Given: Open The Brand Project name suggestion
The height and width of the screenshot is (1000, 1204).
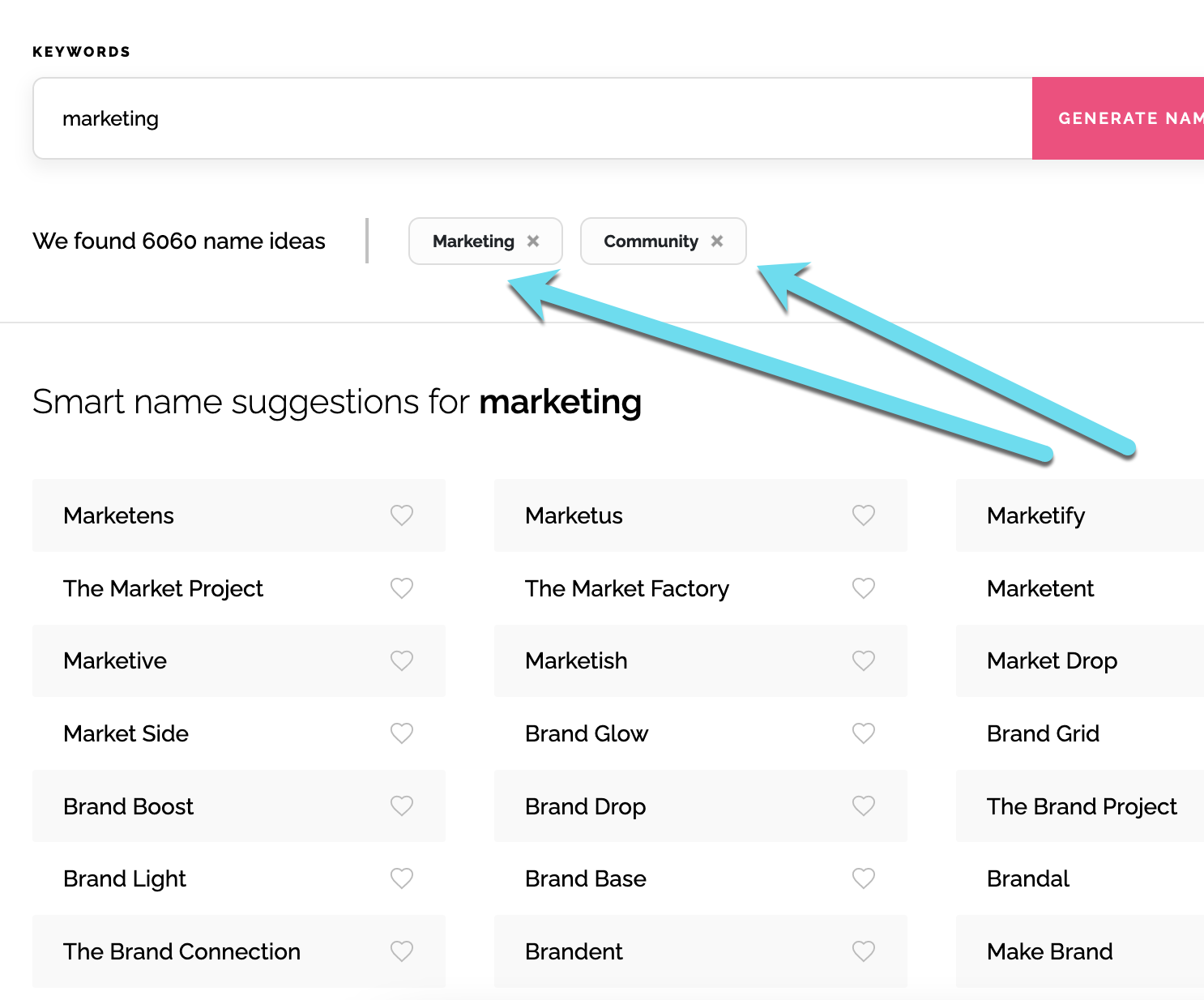Looking at the screenshot, I should (1081, 806).
